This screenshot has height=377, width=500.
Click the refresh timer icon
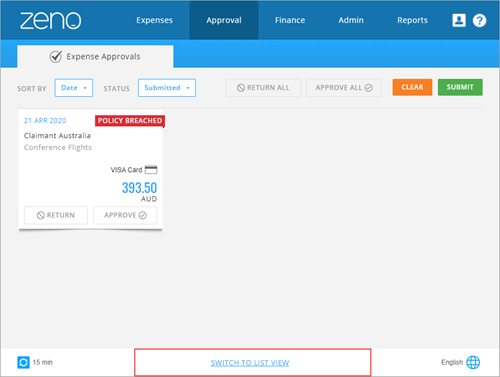coord(23,362)
